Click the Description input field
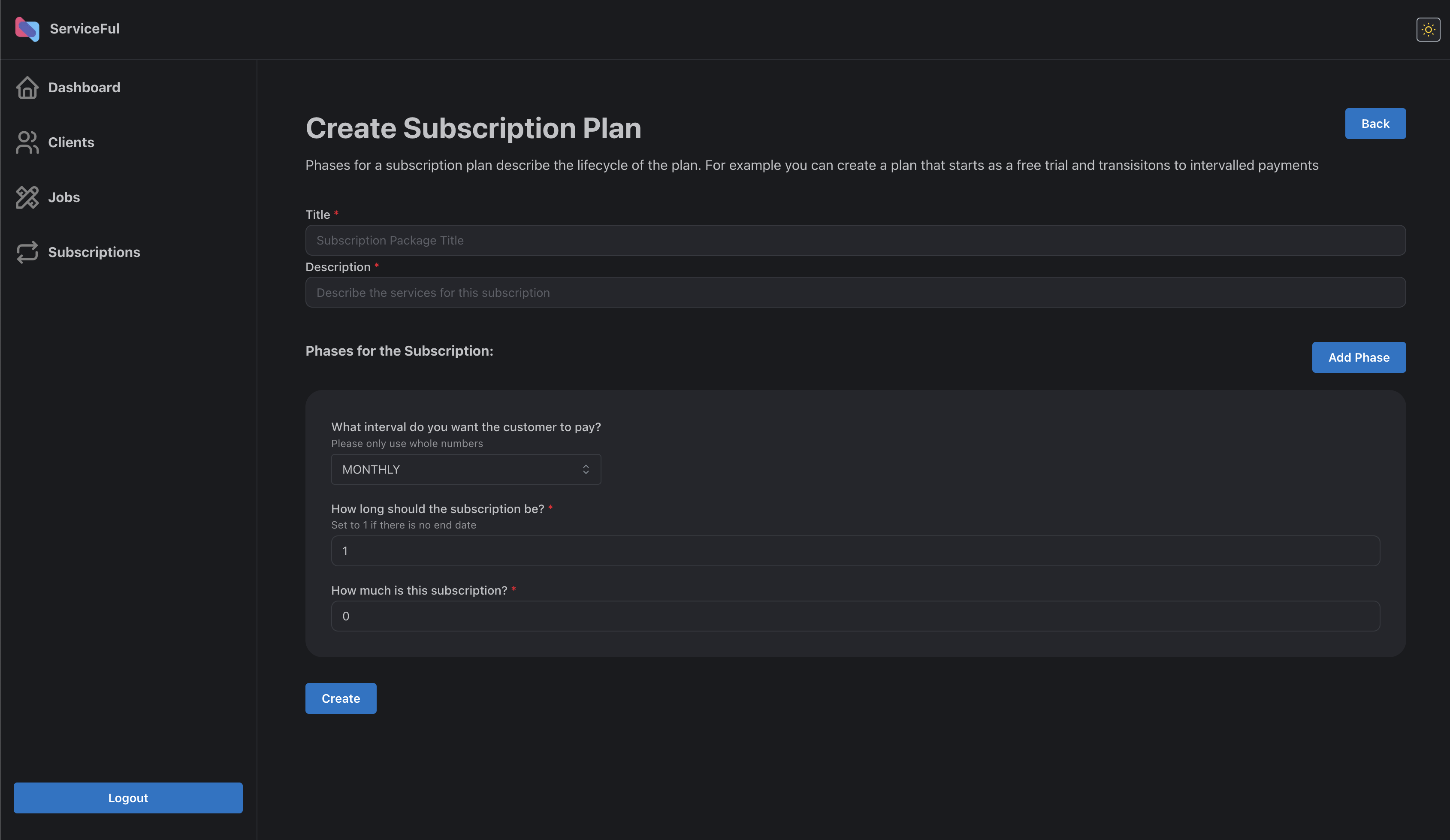 tap(855, 293)
